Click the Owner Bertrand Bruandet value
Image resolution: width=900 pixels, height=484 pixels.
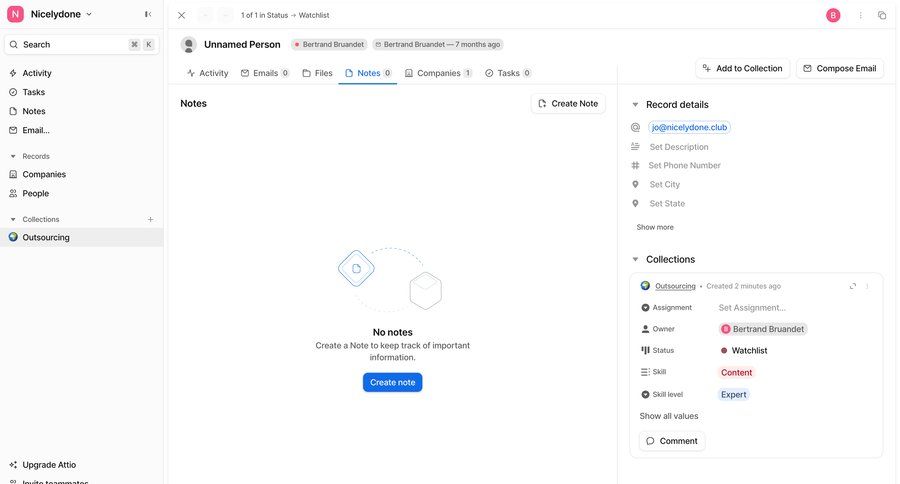point(763,329)
